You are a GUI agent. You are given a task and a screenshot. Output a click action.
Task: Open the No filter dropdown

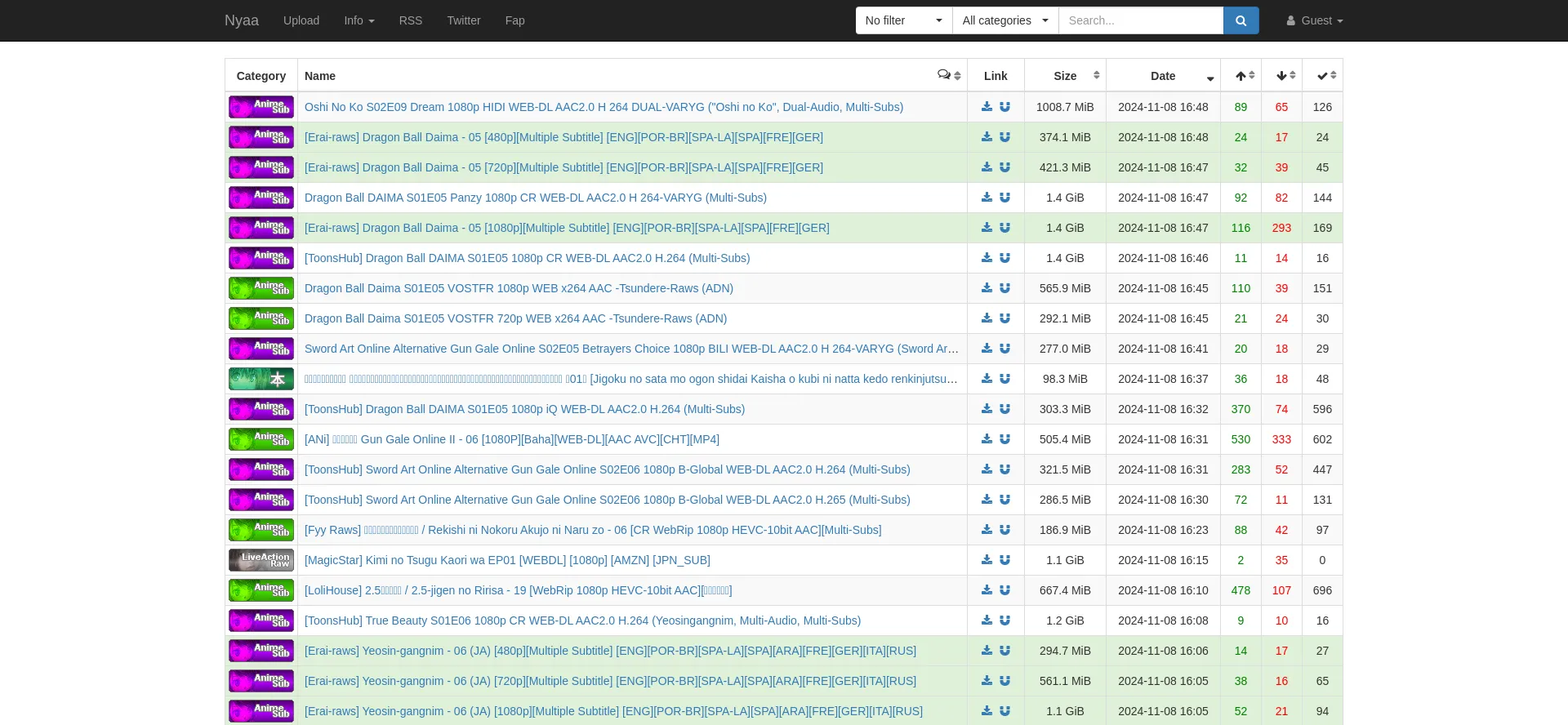point(904,20)
